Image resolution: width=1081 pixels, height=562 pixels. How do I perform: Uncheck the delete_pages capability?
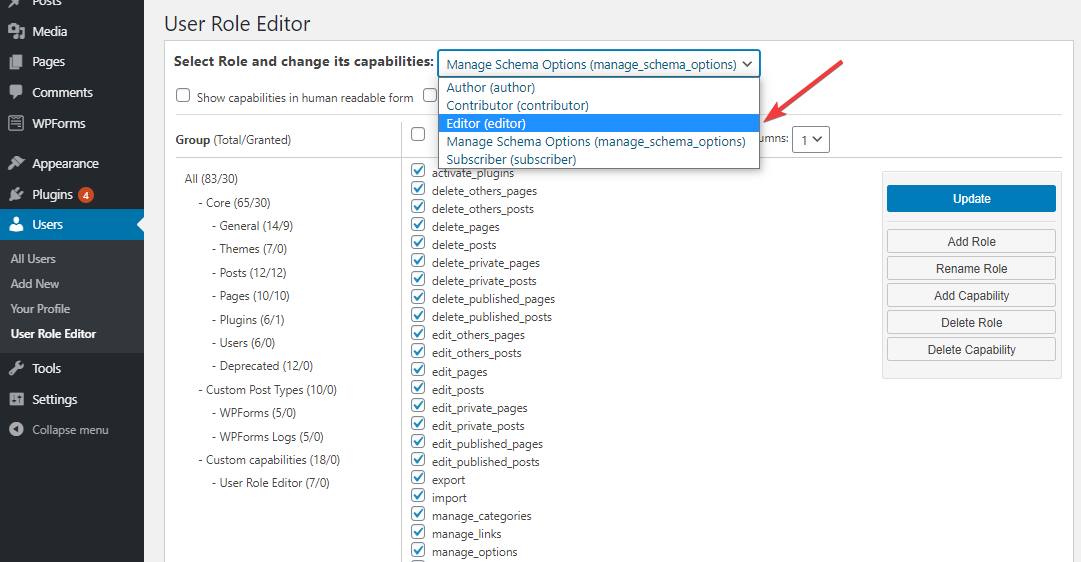[x=418, y=224]
